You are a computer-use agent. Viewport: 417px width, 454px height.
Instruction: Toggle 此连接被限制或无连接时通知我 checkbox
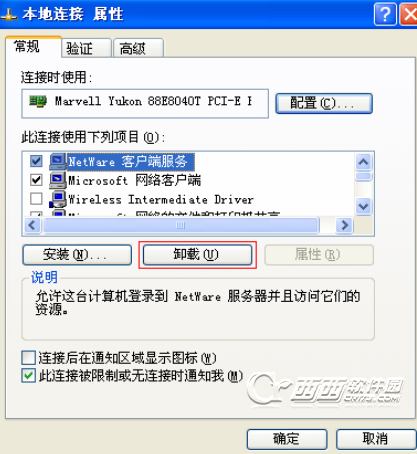(28, 376)
